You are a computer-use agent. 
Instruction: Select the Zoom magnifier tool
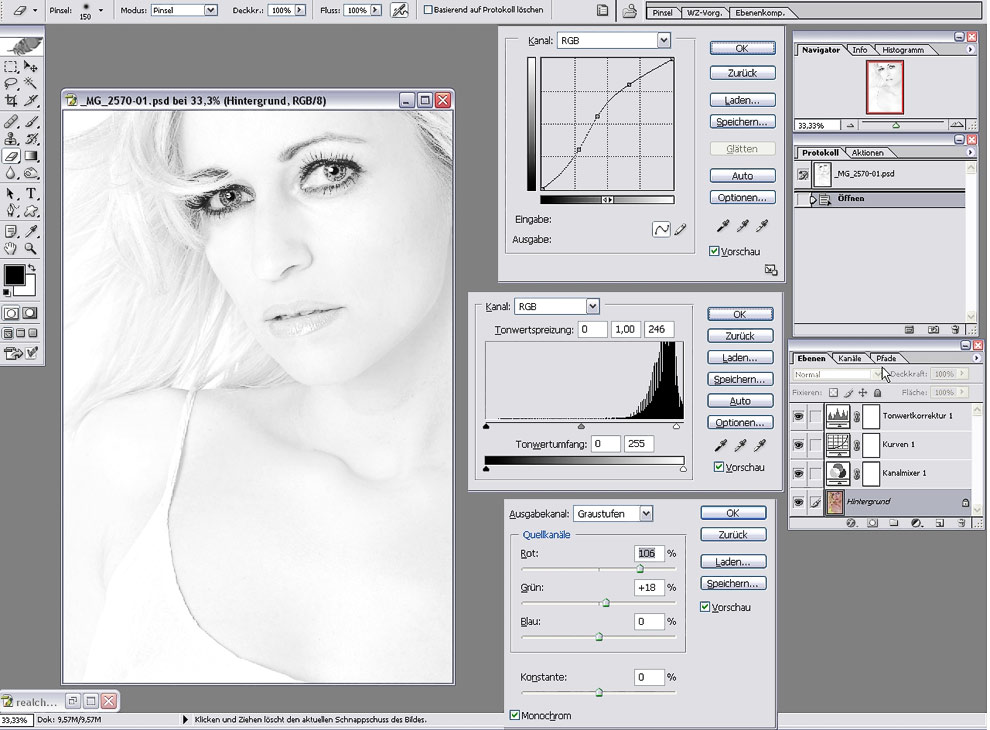[x=31, y=248]
